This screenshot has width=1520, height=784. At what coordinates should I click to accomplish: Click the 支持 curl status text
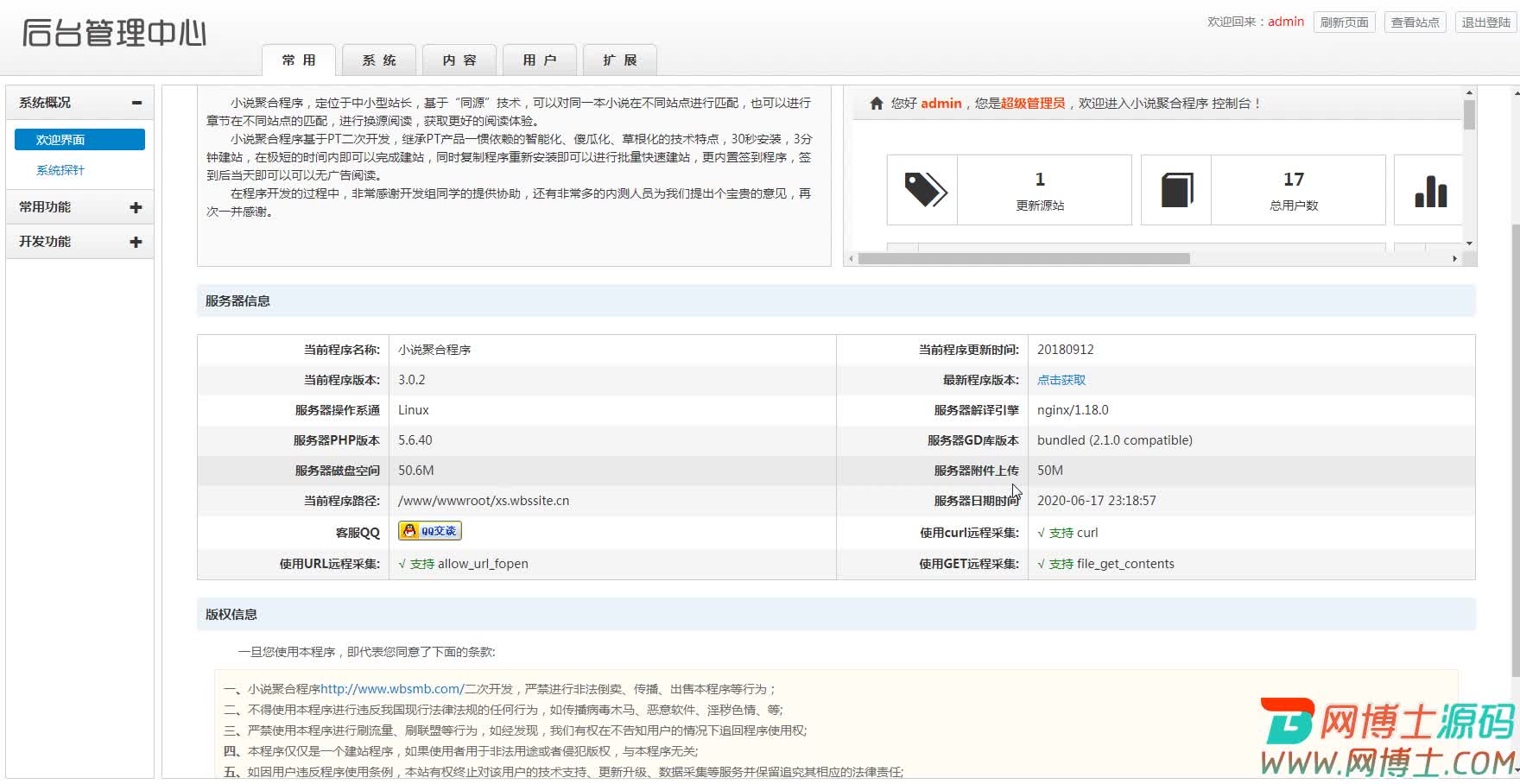1068,533
